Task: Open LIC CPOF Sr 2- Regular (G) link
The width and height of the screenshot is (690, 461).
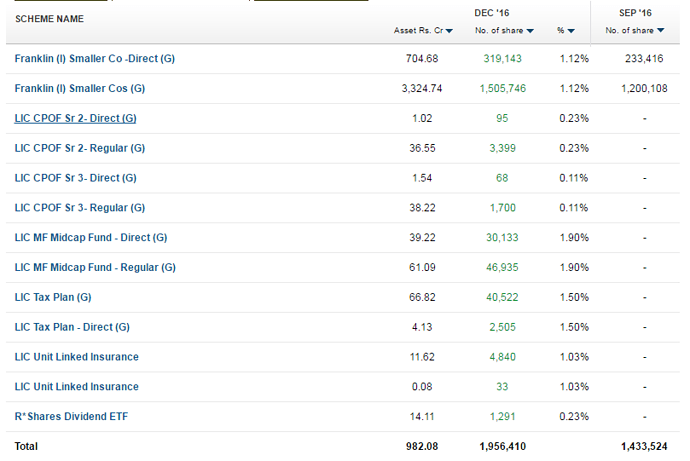Action: 80,148
